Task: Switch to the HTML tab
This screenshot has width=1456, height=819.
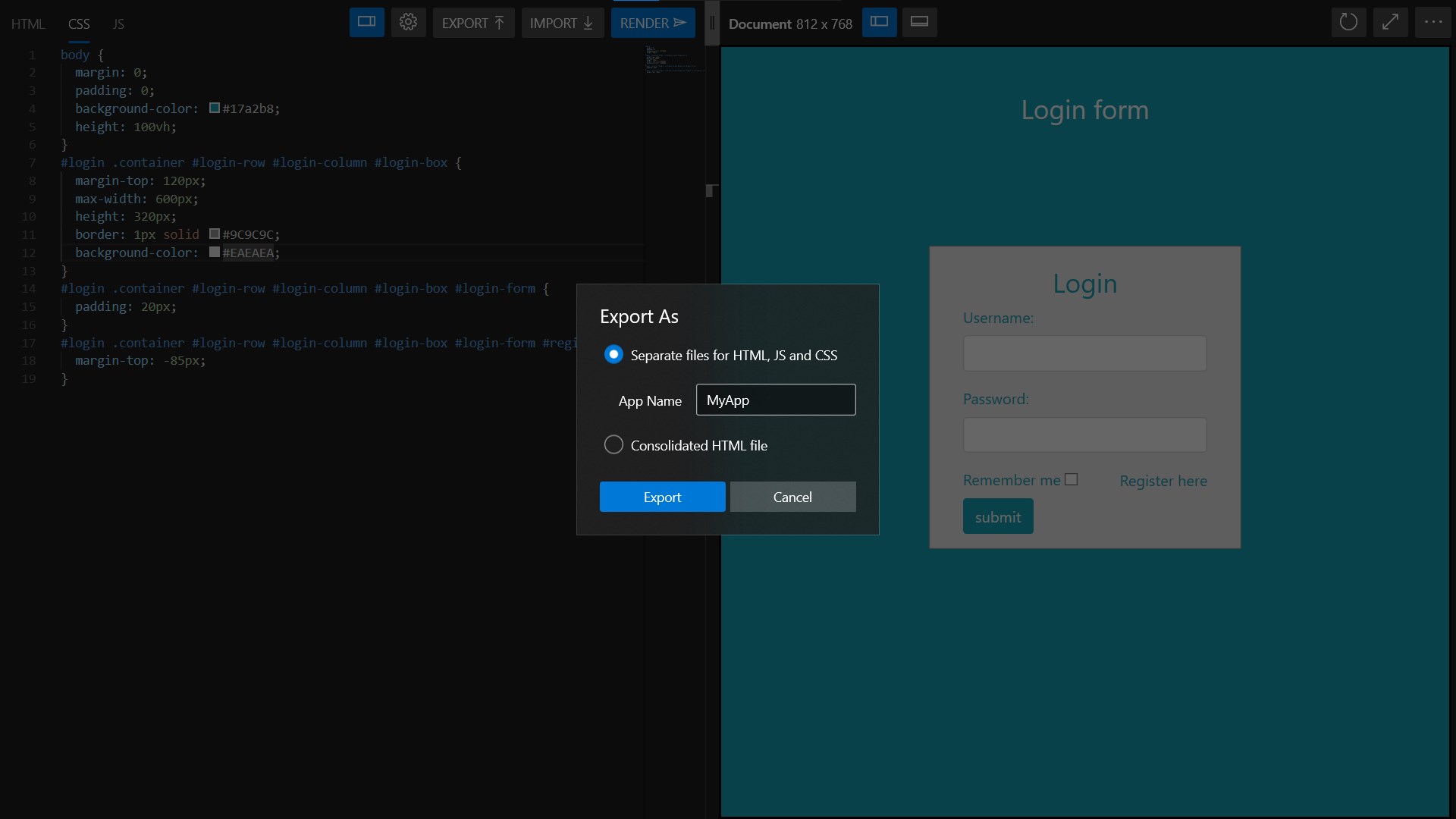Action: tap(28, 24)
